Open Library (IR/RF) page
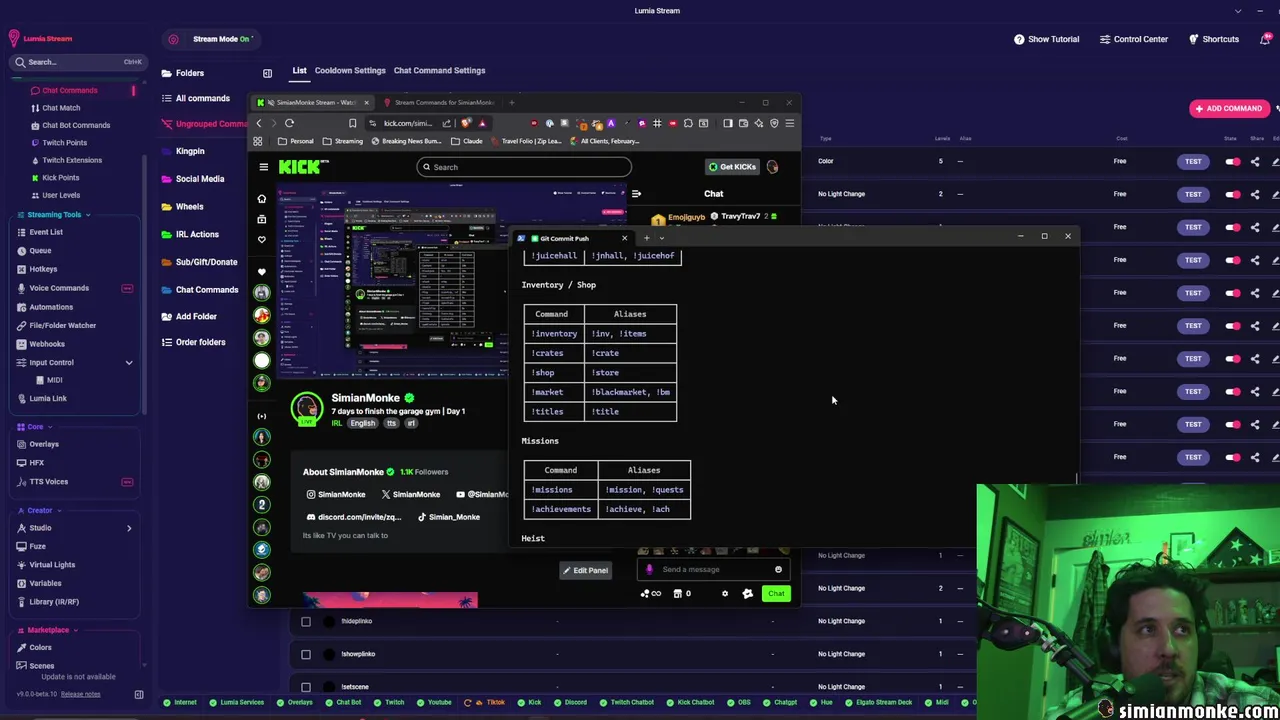 pos(54,601)
